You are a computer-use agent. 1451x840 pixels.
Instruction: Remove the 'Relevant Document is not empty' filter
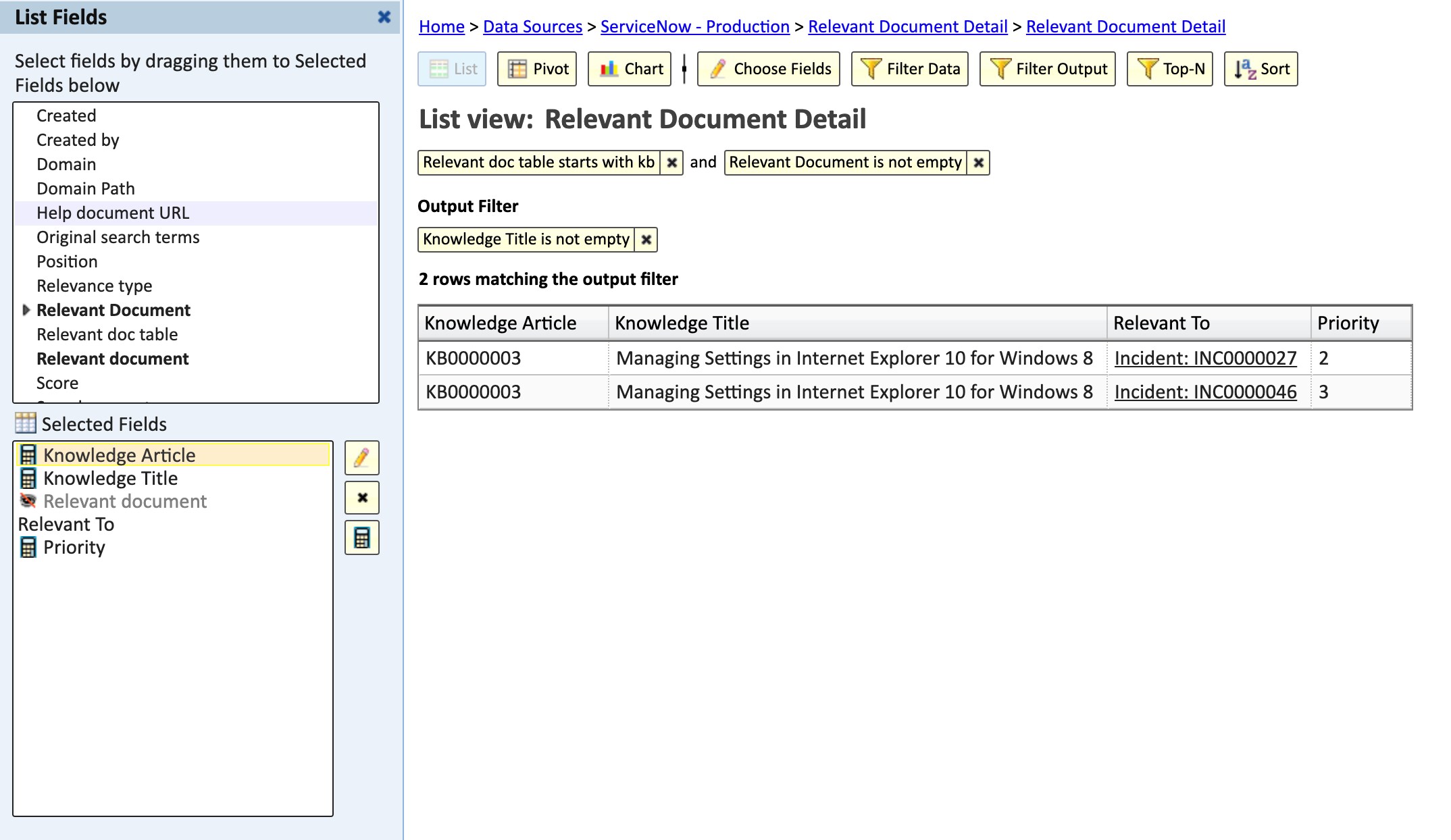(x=978, y=163)
